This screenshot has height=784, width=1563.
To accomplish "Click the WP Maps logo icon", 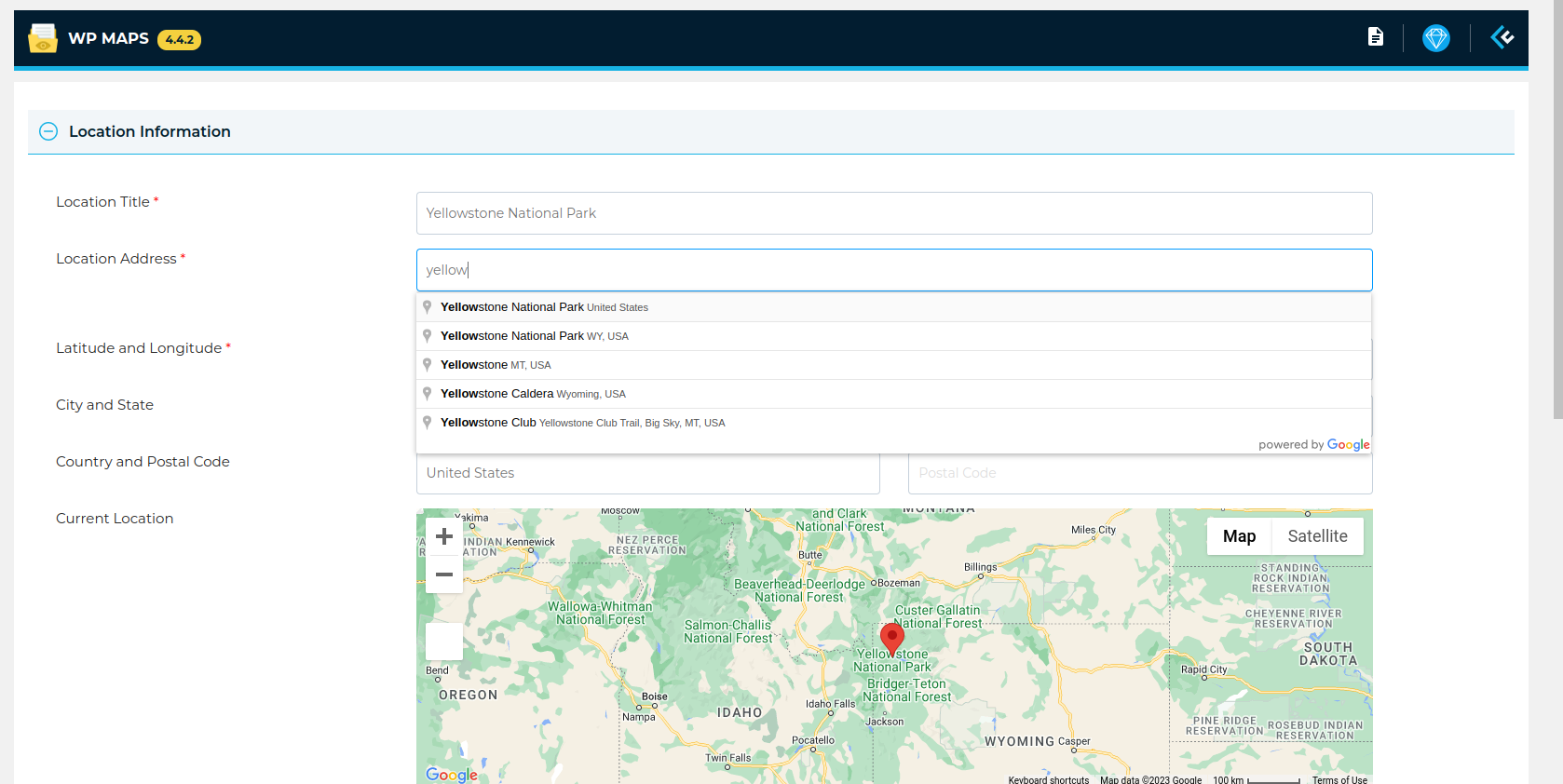I will [x=43, y=38].
